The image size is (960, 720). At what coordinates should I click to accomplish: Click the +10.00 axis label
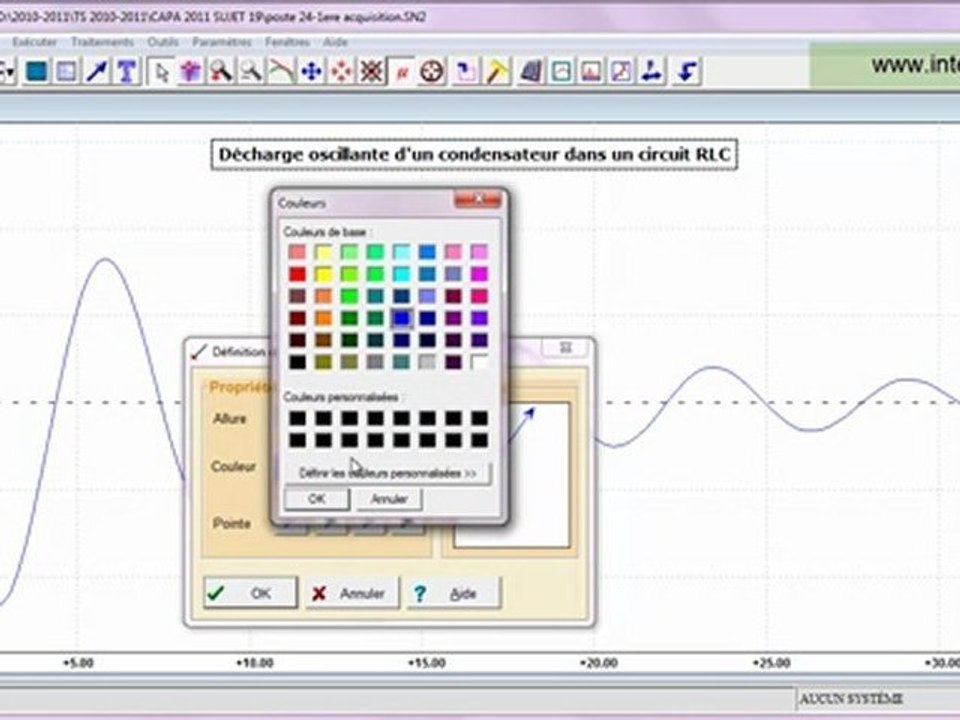[x=255, y=663]
